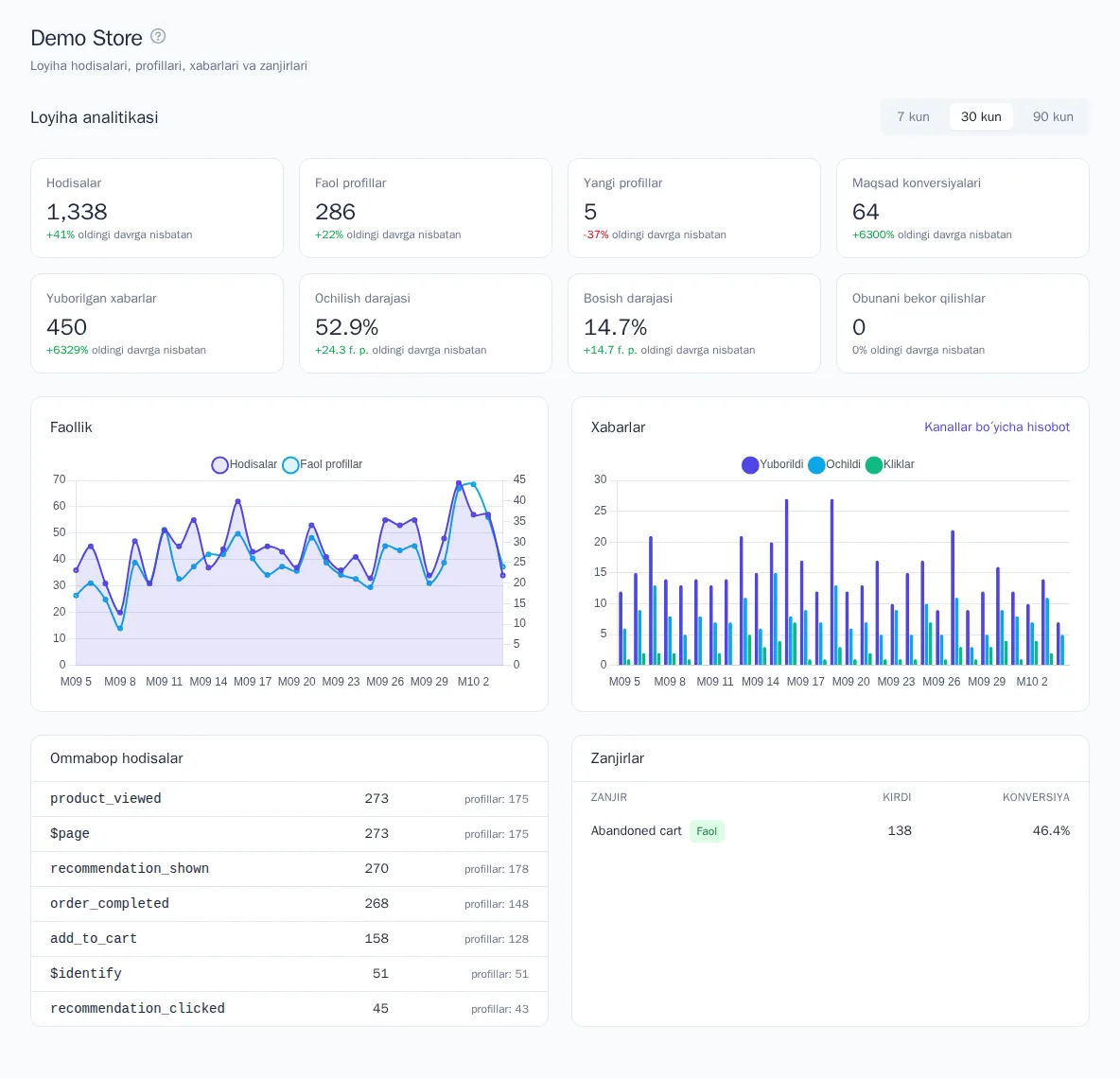Hide the Kliklar series legend swatch
1120x1078 pixels.
pos(873,464)
